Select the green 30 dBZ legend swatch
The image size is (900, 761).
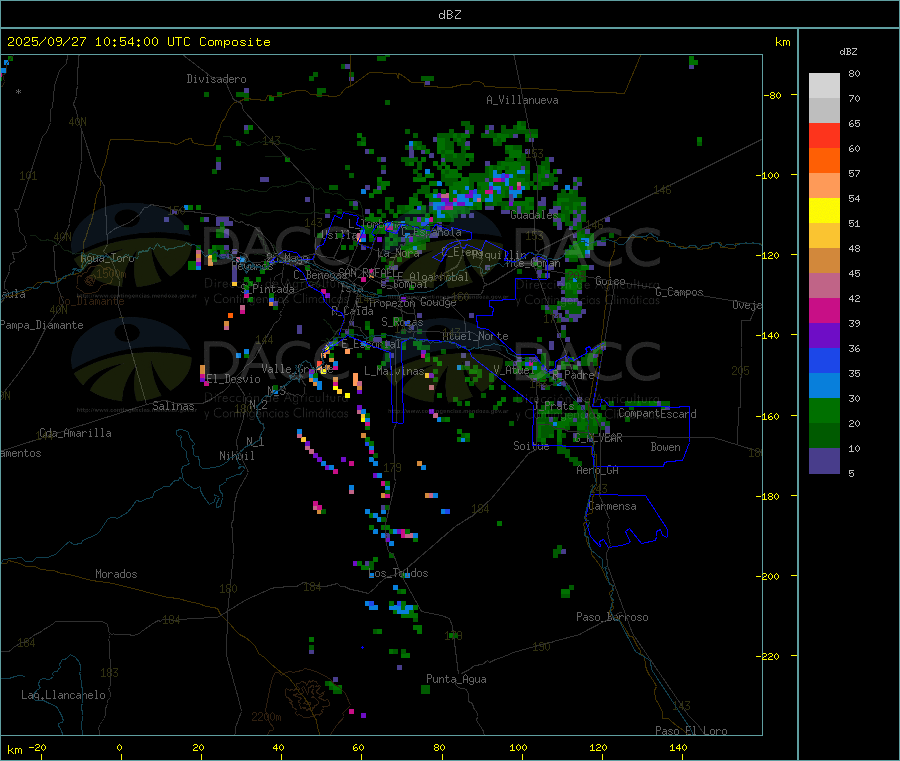coord(824,410)
